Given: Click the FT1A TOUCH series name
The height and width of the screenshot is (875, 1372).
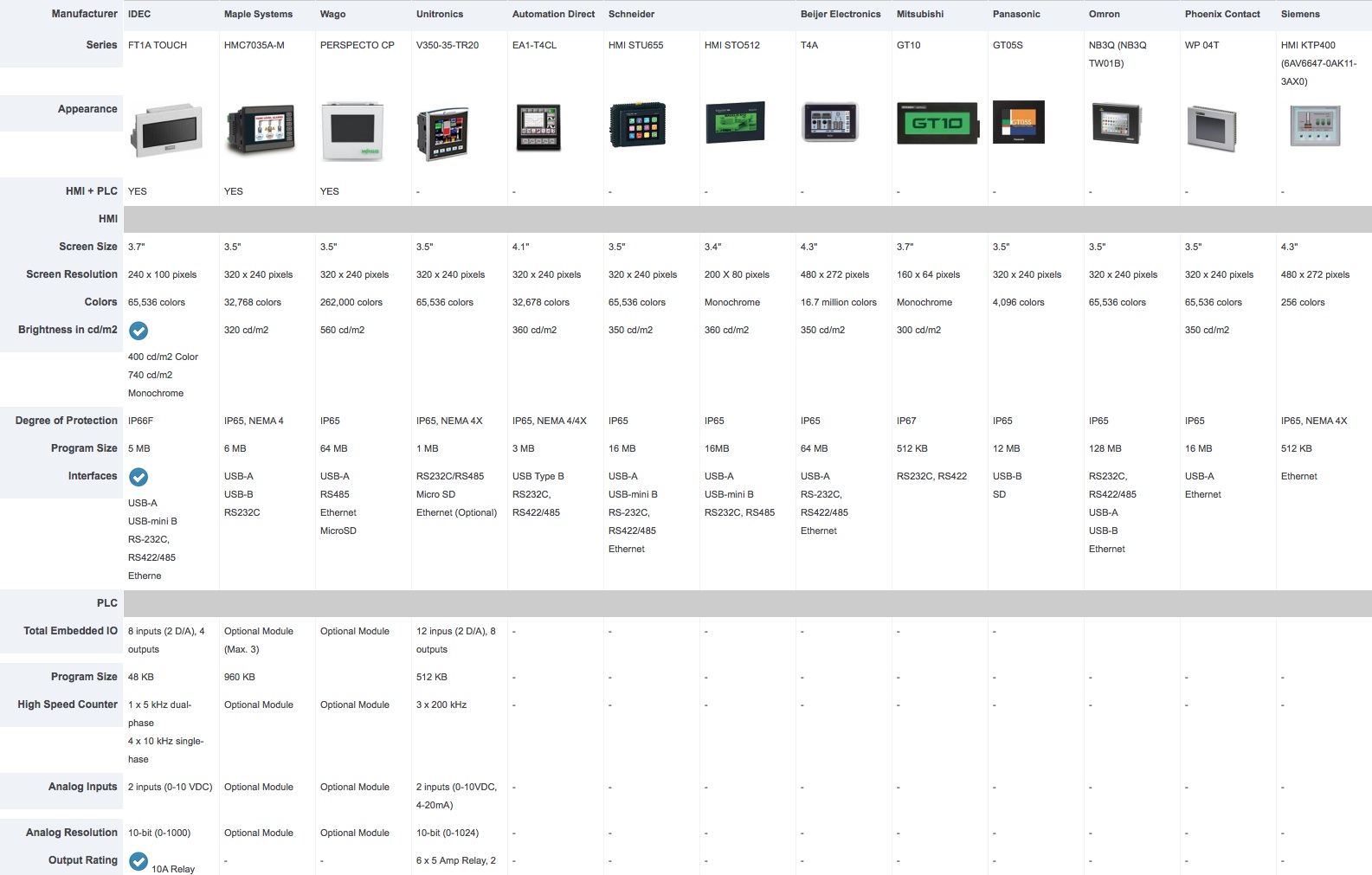Looking at the screenshot, I should point(158,45).
